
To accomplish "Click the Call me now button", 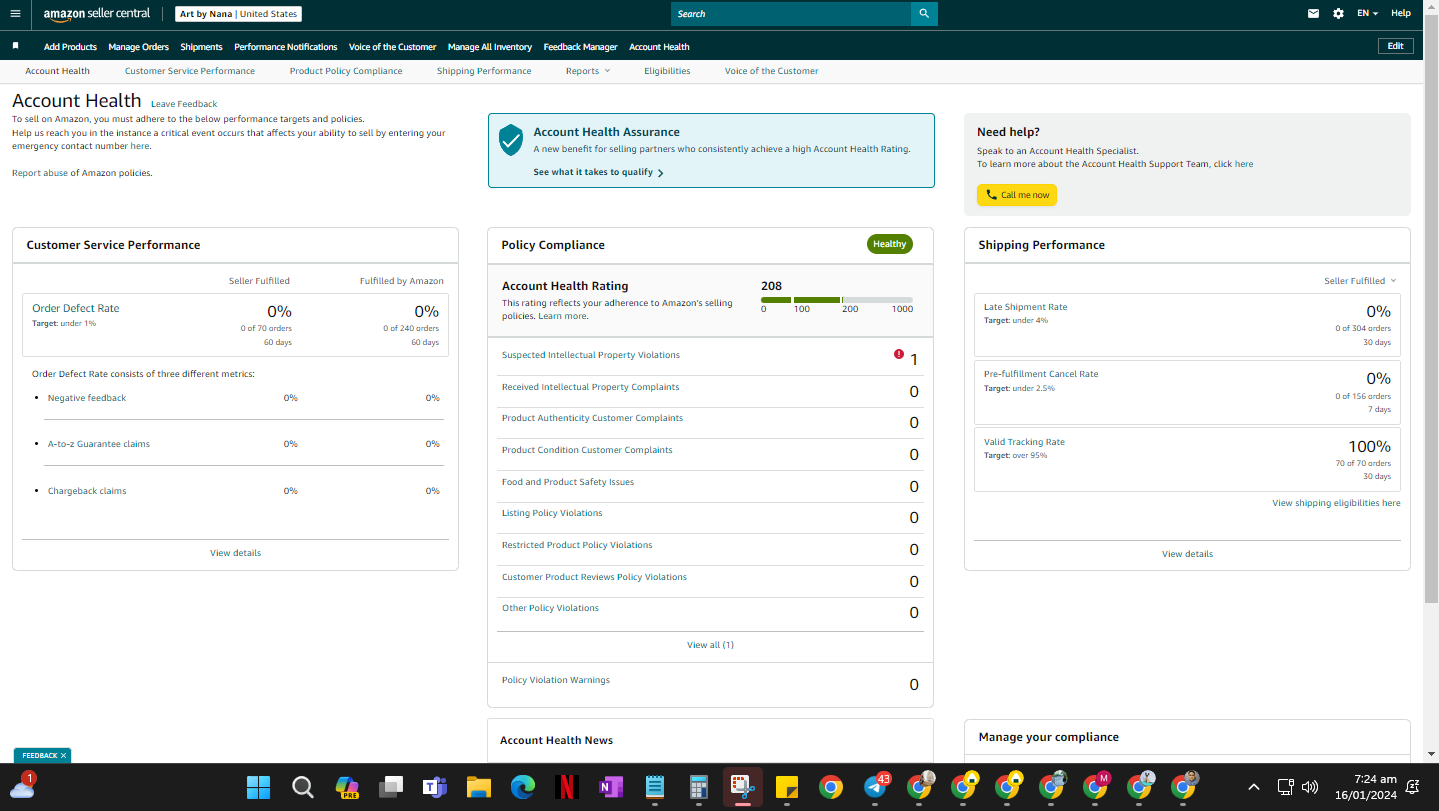I will [x=1017, y=195].
